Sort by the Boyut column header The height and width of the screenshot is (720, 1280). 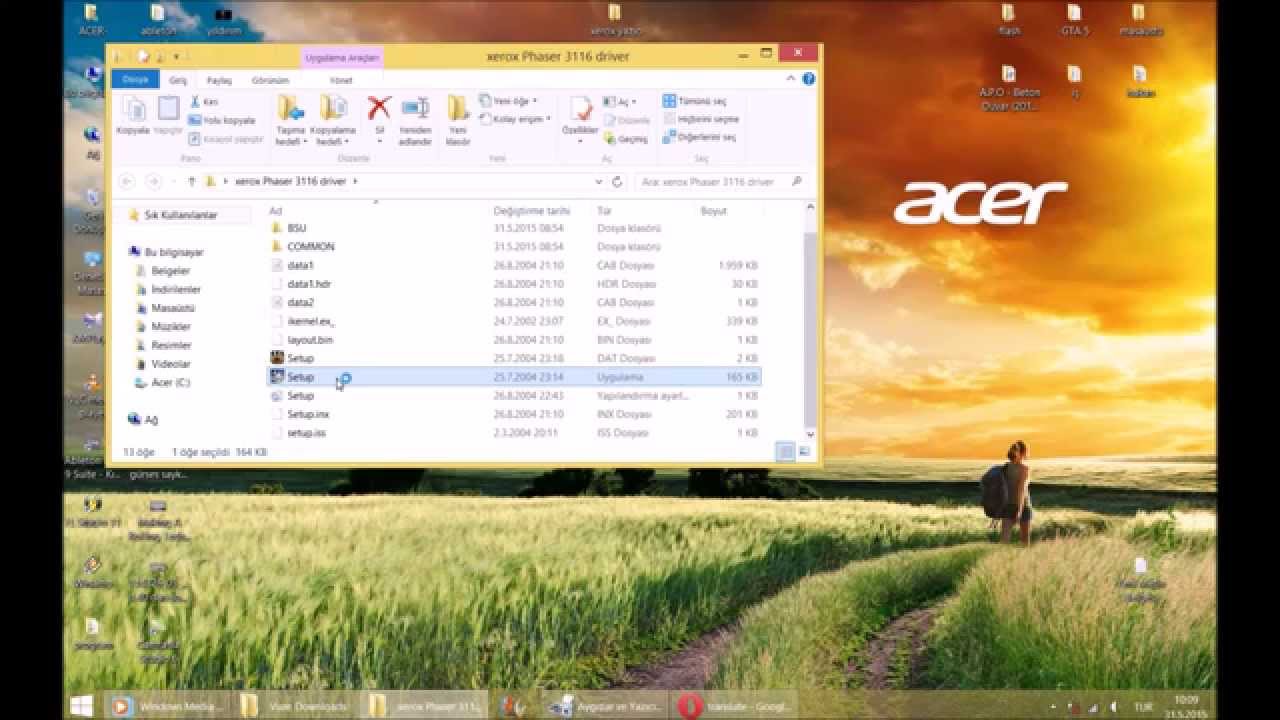pyautogui.click(x=714, y=211)
